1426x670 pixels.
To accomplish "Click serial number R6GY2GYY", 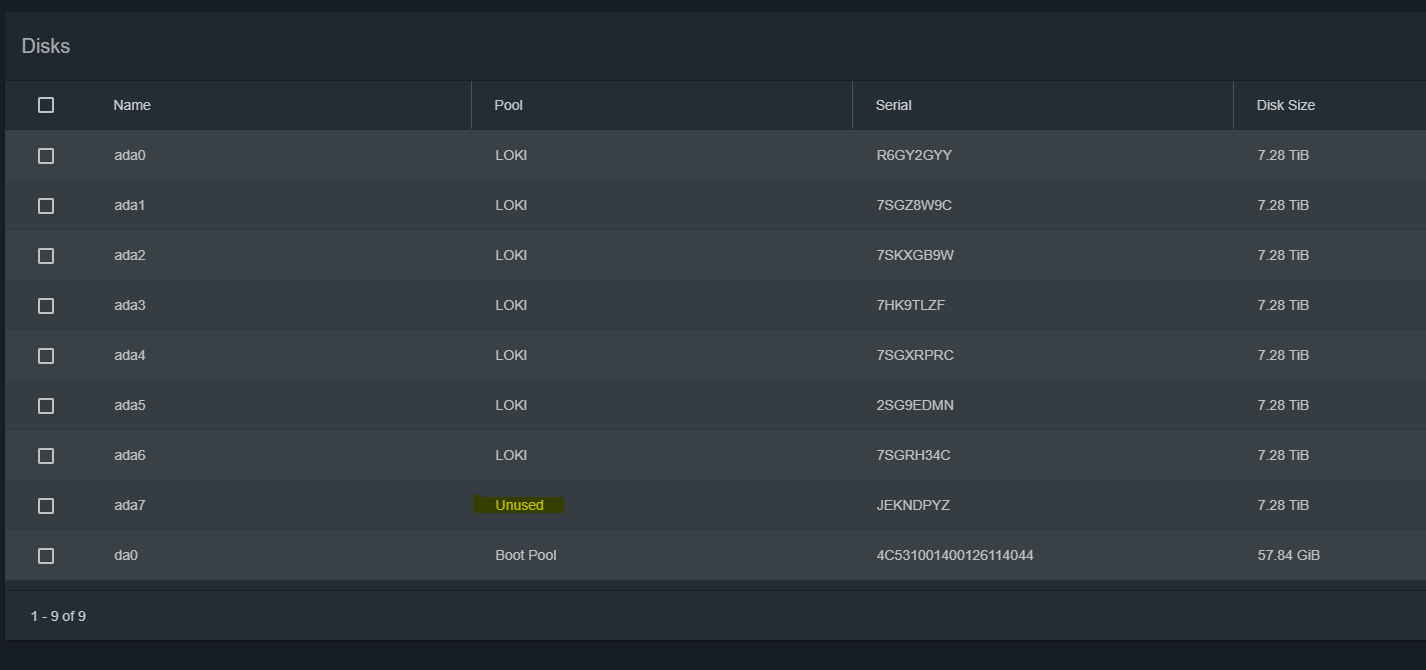I will coord(914,155).
